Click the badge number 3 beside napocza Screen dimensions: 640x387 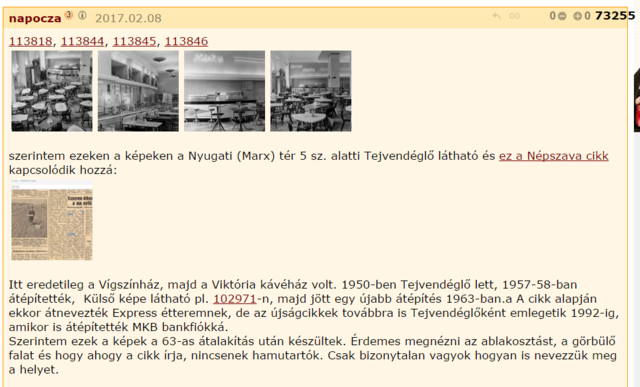coord(69,15)
